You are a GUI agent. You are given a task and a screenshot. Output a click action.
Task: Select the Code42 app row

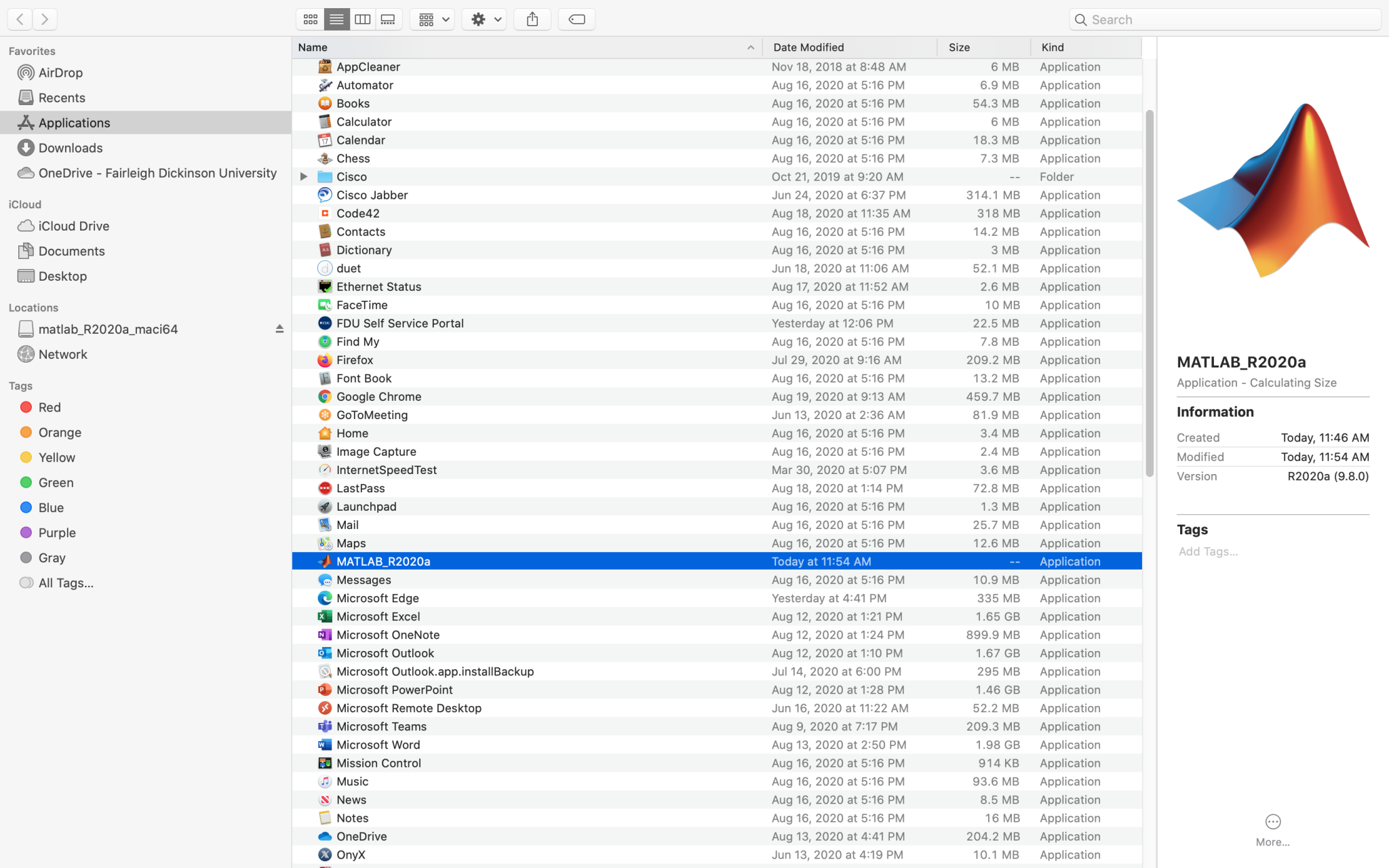click(x=717, y=213)
